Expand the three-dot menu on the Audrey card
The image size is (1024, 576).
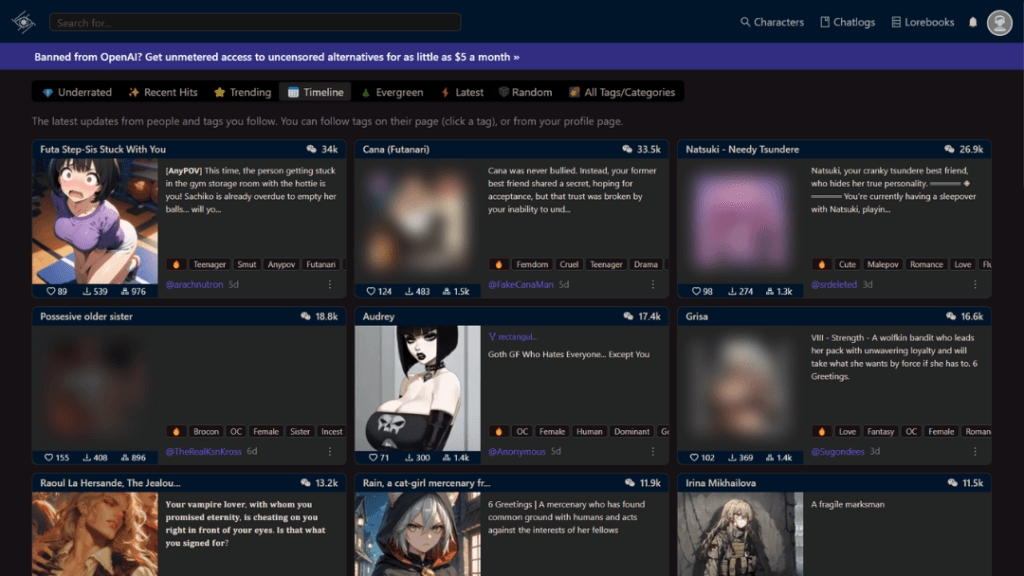click(x=653, y=451)
